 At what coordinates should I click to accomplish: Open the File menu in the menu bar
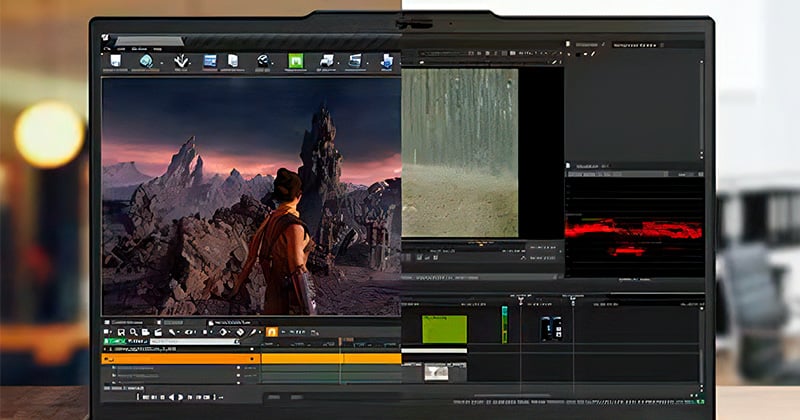tap(120, 47)
